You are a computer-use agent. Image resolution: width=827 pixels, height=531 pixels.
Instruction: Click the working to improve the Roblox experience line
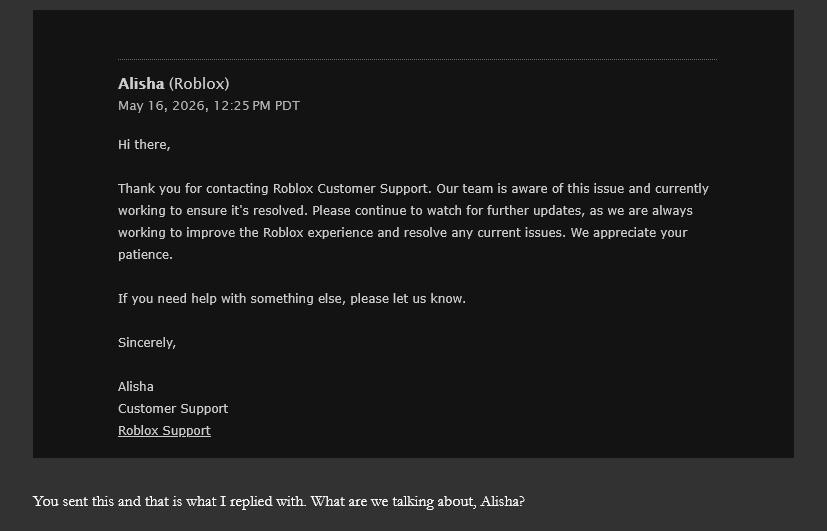coord(403,233)
